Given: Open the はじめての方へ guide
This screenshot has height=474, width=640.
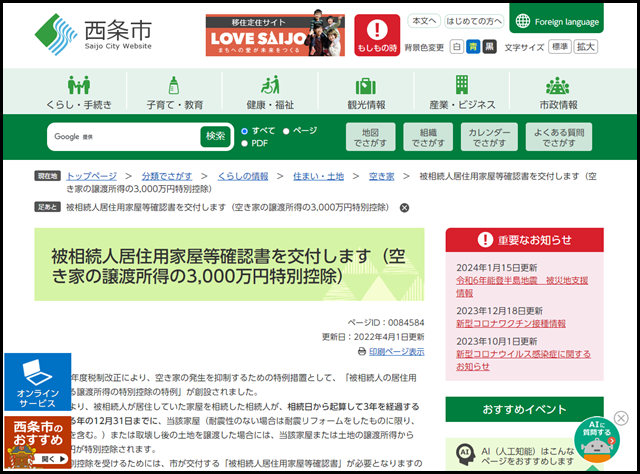Looking at the screenshot, I should [x=473, y=21].
